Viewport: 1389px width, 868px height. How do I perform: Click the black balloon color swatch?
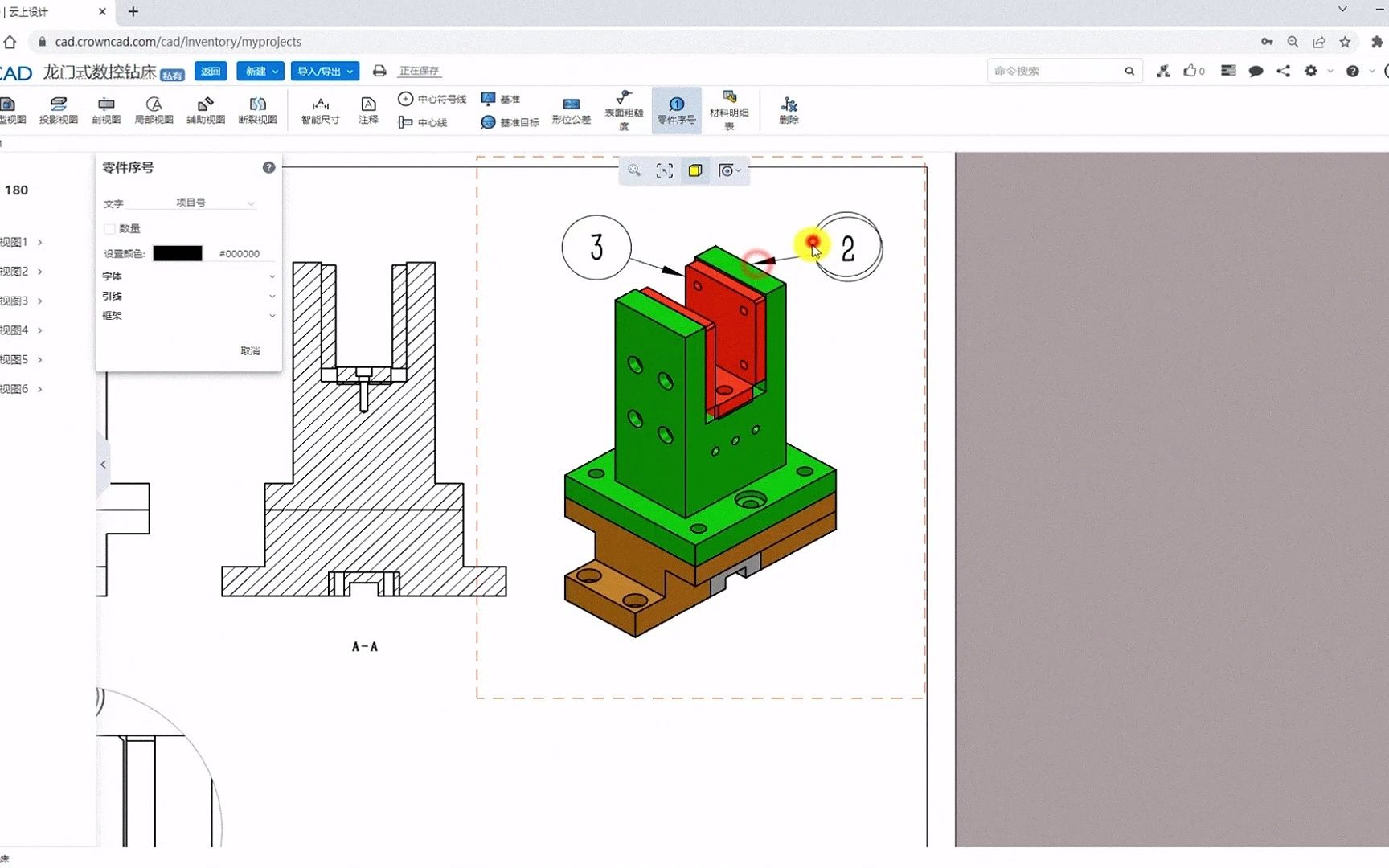(177, 252)
